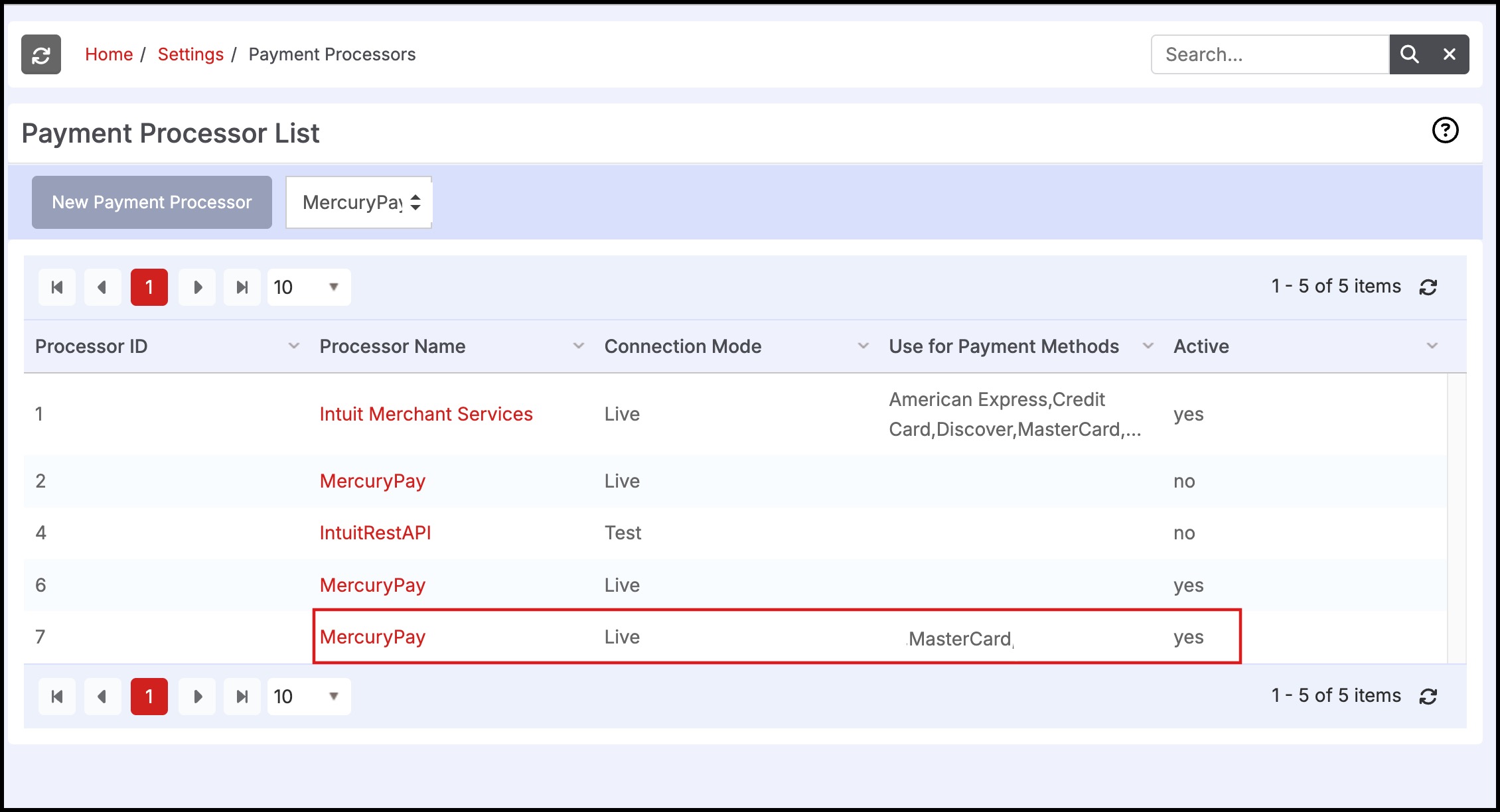Go to Home breadcrumb link

[x=109, y=54]
